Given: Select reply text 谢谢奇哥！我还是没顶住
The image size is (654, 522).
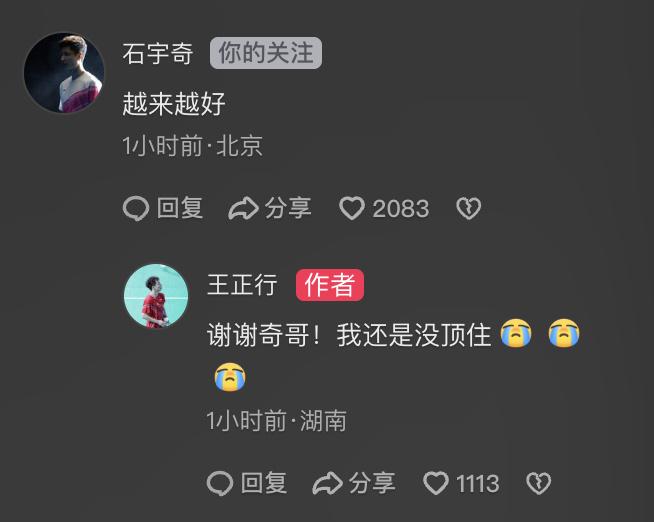Looking at the screenshot, I should pyautogui.click(x=349, y=335).
